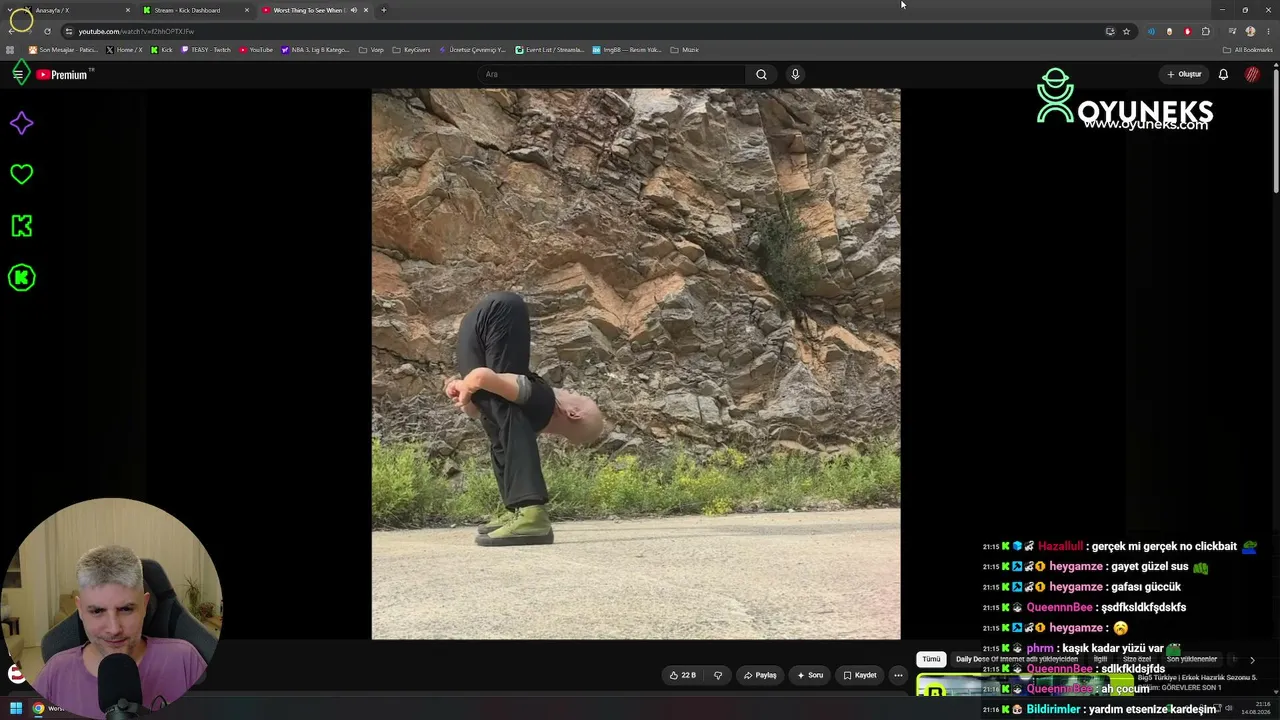This screenshot has height=720, width=1280.
Task: Bookmark this page with the star icon
Action: 1126,31
